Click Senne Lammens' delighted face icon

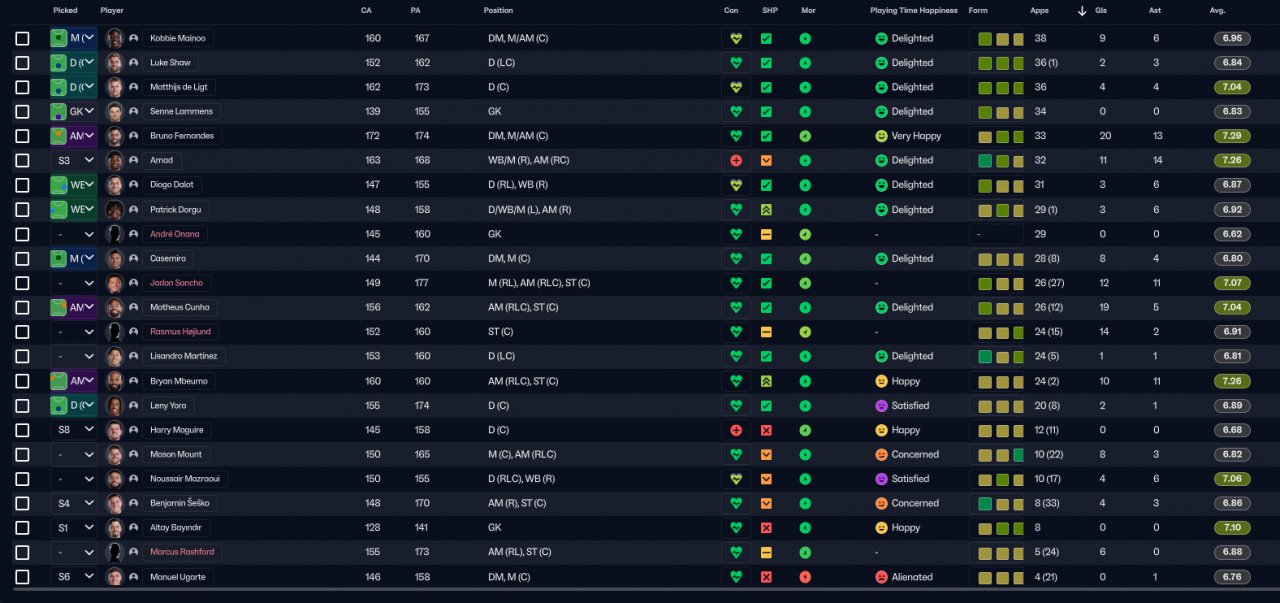pyautogui.click(x=881, y=111)
